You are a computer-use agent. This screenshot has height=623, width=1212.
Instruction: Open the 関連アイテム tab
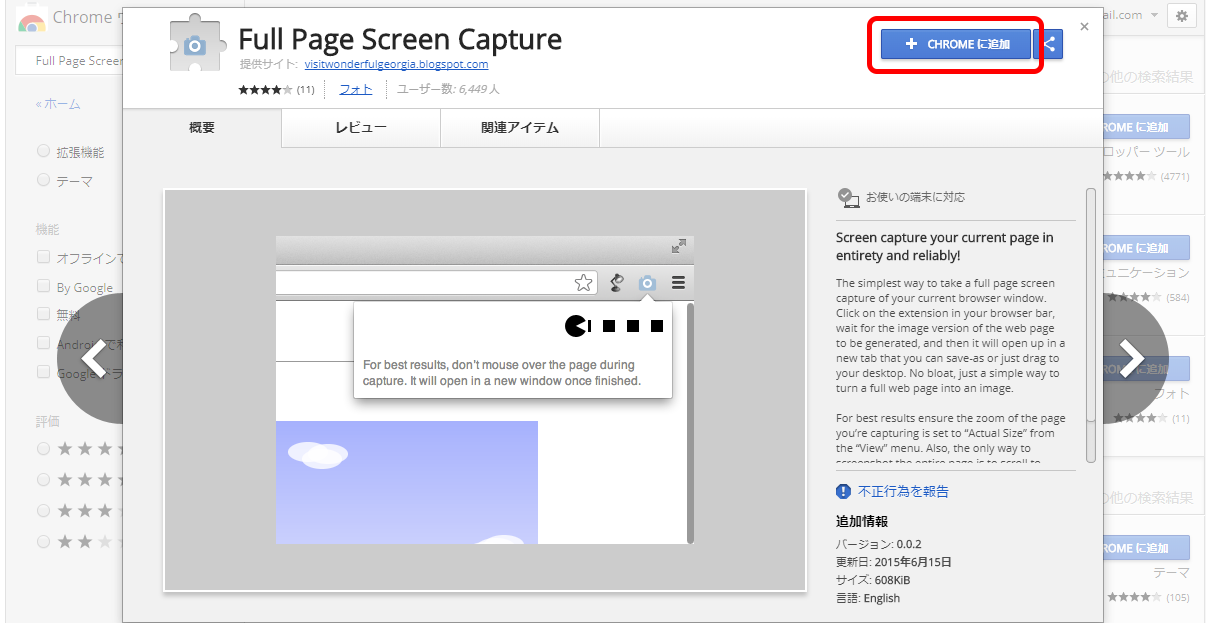tap(520, 128)
